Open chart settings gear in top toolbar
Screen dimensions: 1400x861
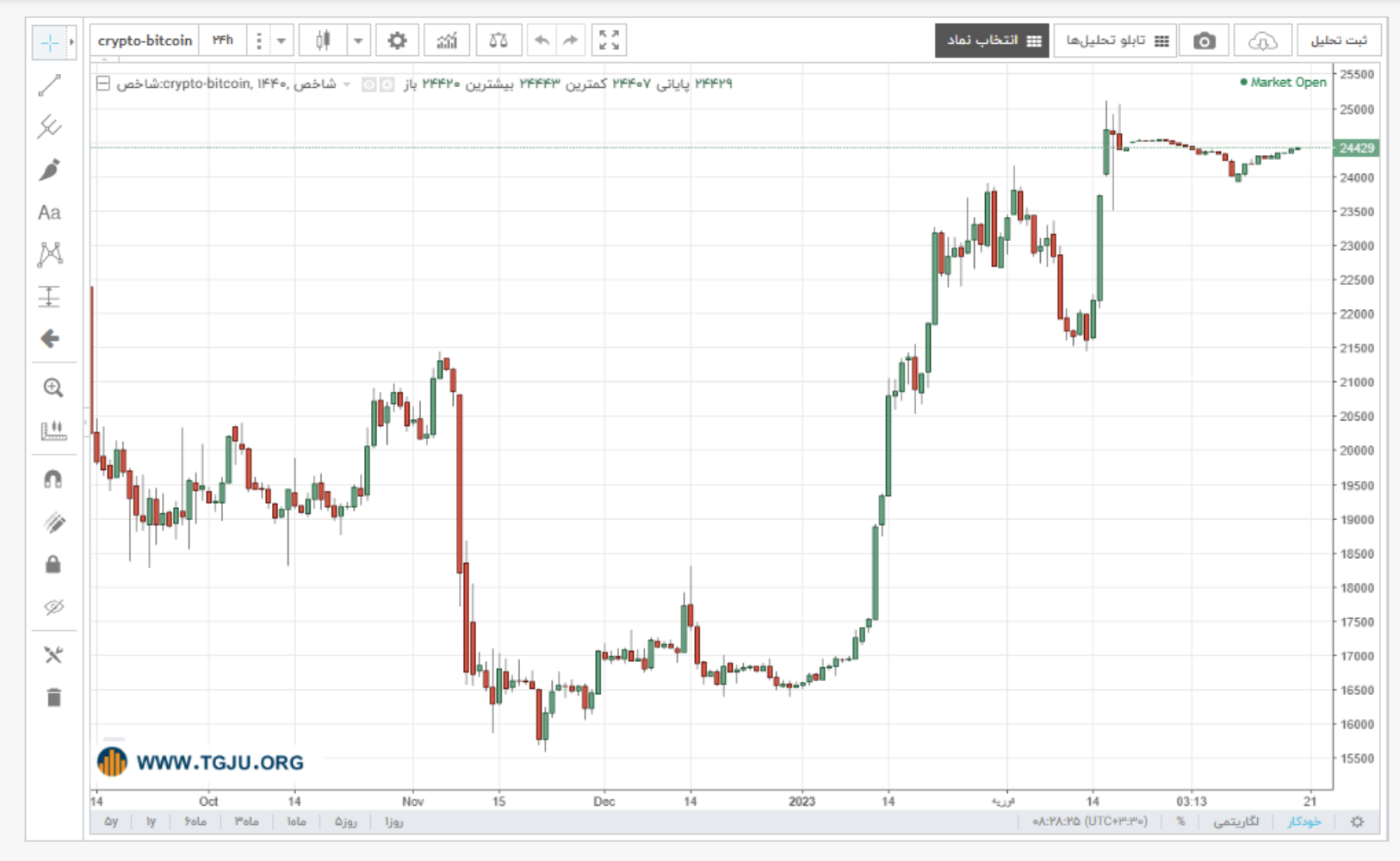click(397, 40)
